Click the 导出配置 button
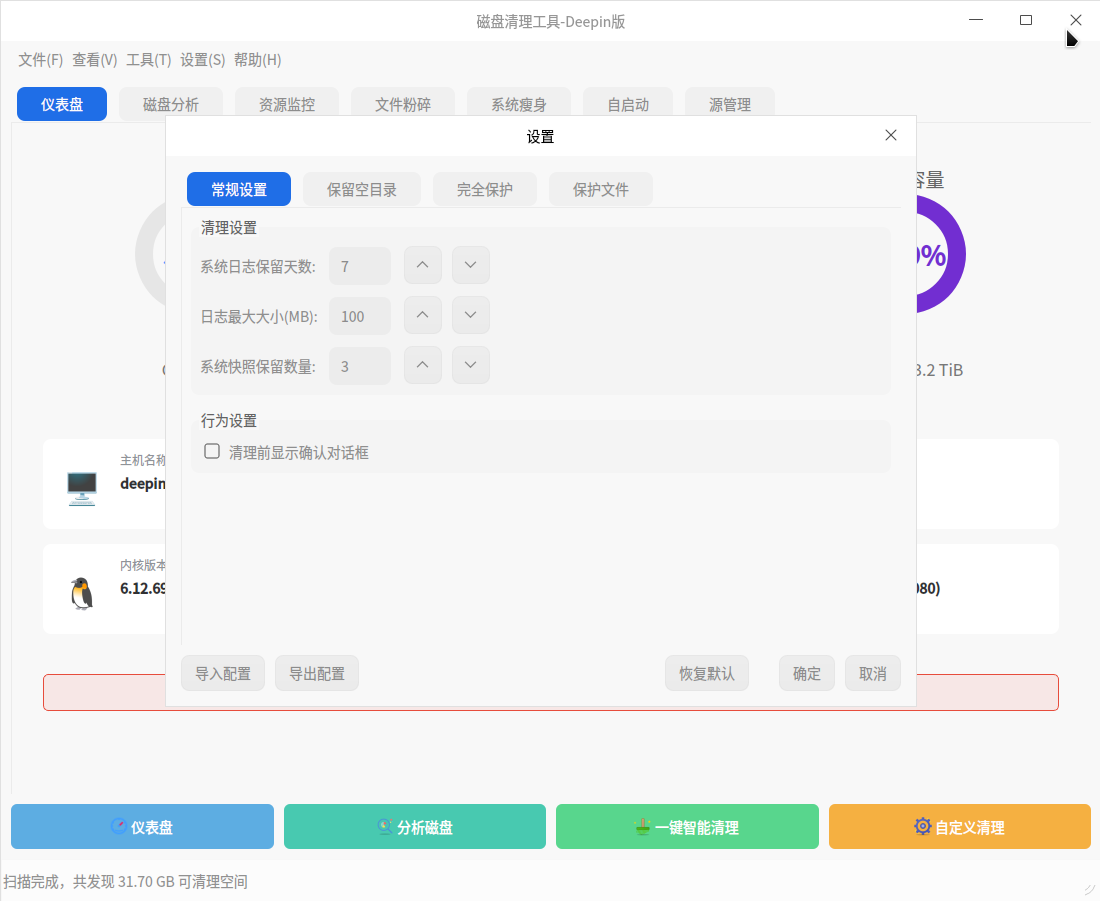 (317, 674)
